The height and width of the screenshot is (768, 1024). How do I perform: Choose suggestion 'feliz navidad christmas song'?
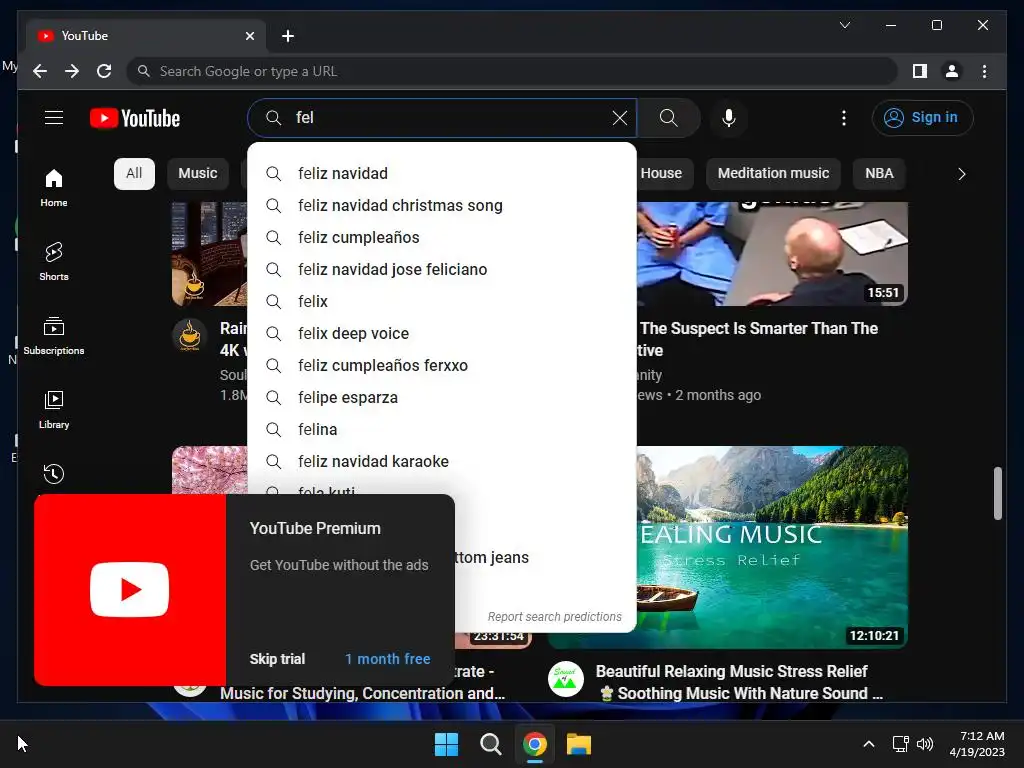click(441, 205)
